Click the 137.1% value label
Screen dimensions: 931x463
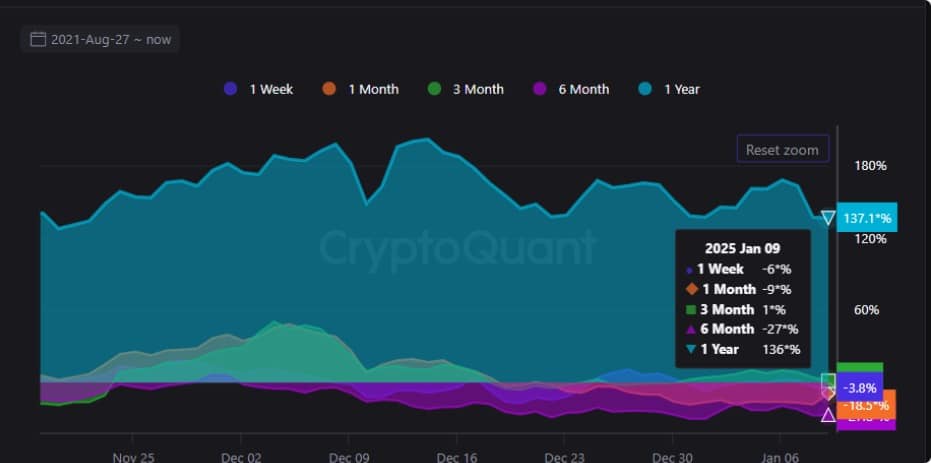point(867,217)
